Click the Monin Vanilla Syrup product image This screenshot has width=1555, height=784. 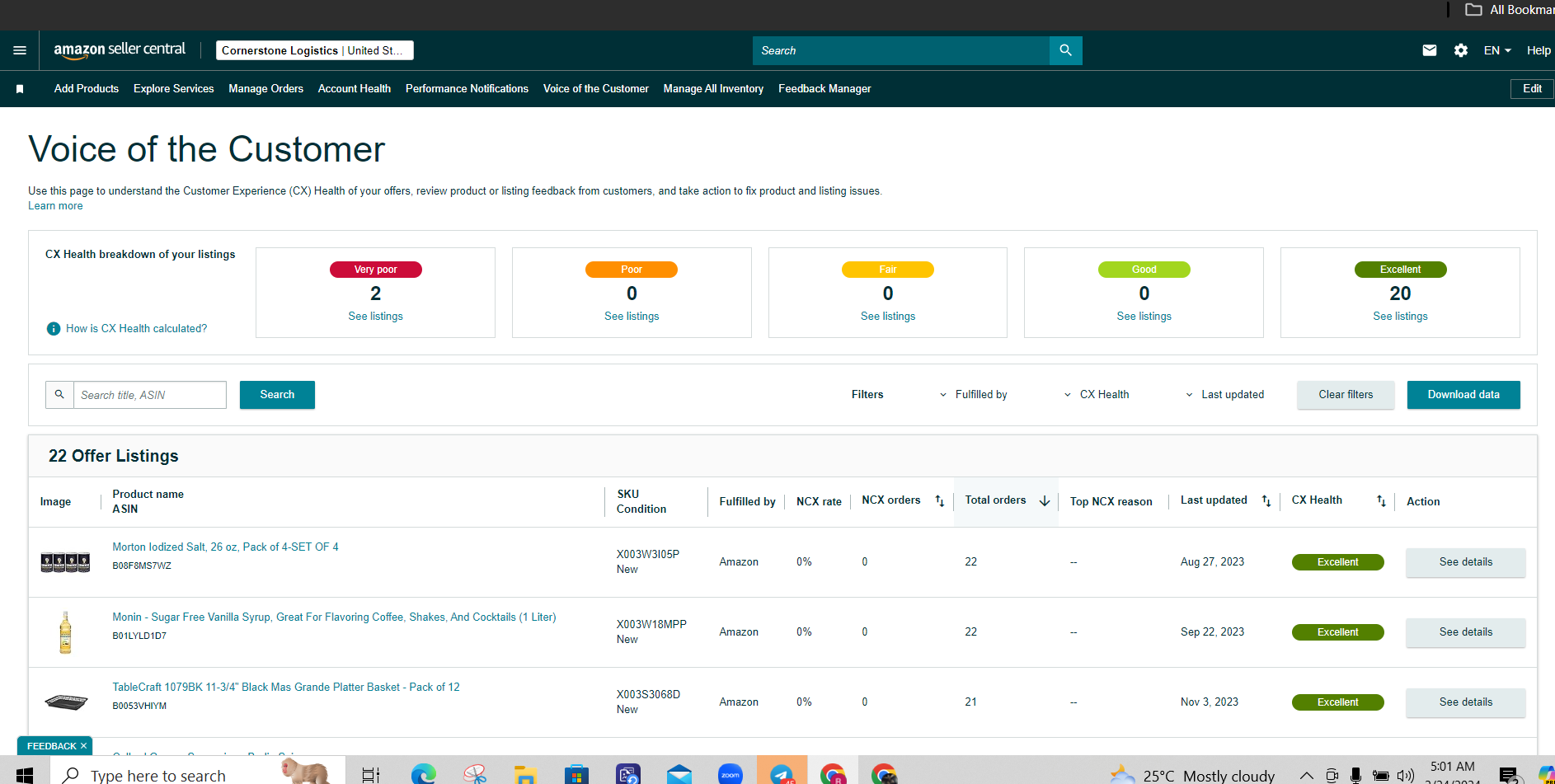click(x=65, y=632)
